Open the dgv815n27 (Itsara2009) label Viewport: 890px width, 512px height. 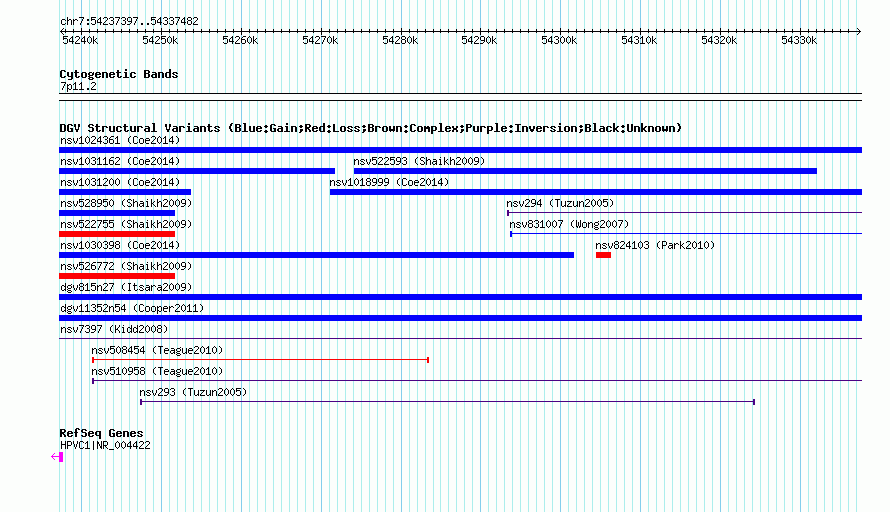point(126,287)
